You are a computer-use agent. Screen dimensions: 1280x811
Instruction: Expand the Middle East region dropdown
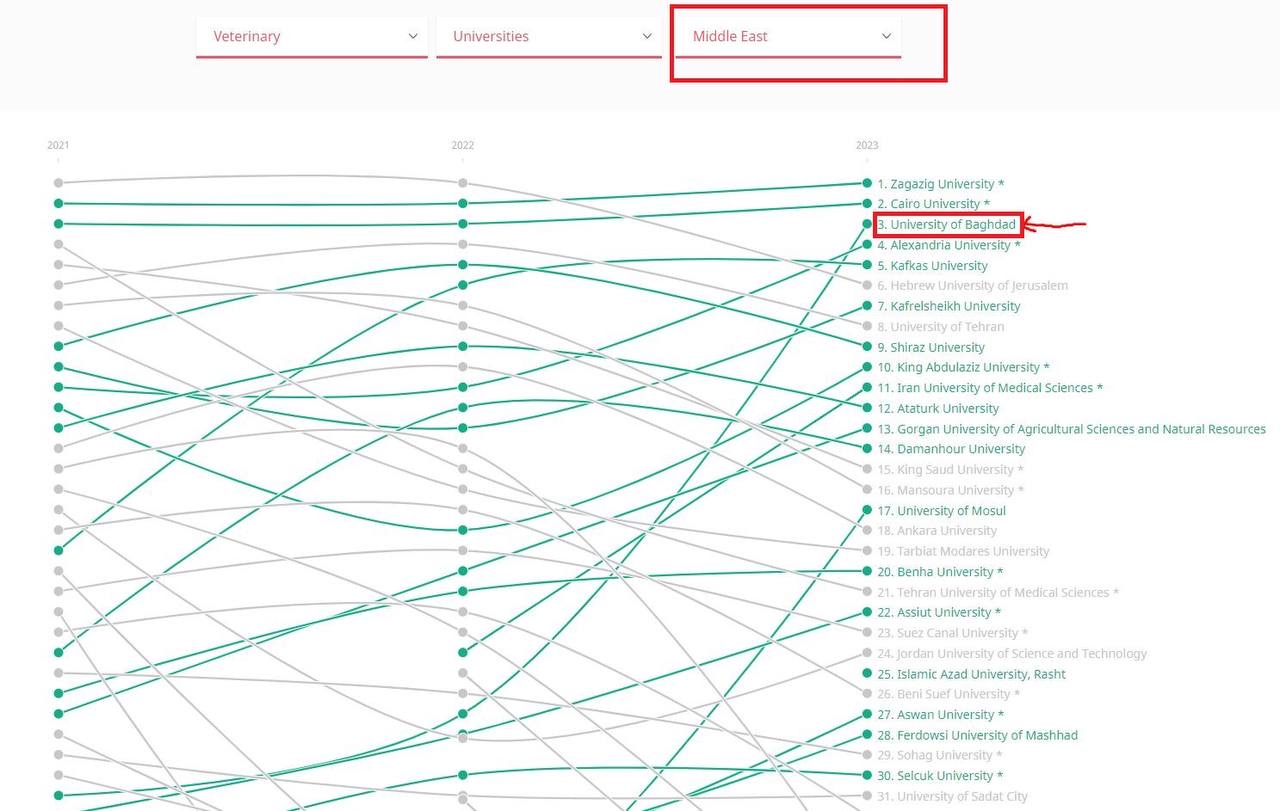(x=788, y=37)
